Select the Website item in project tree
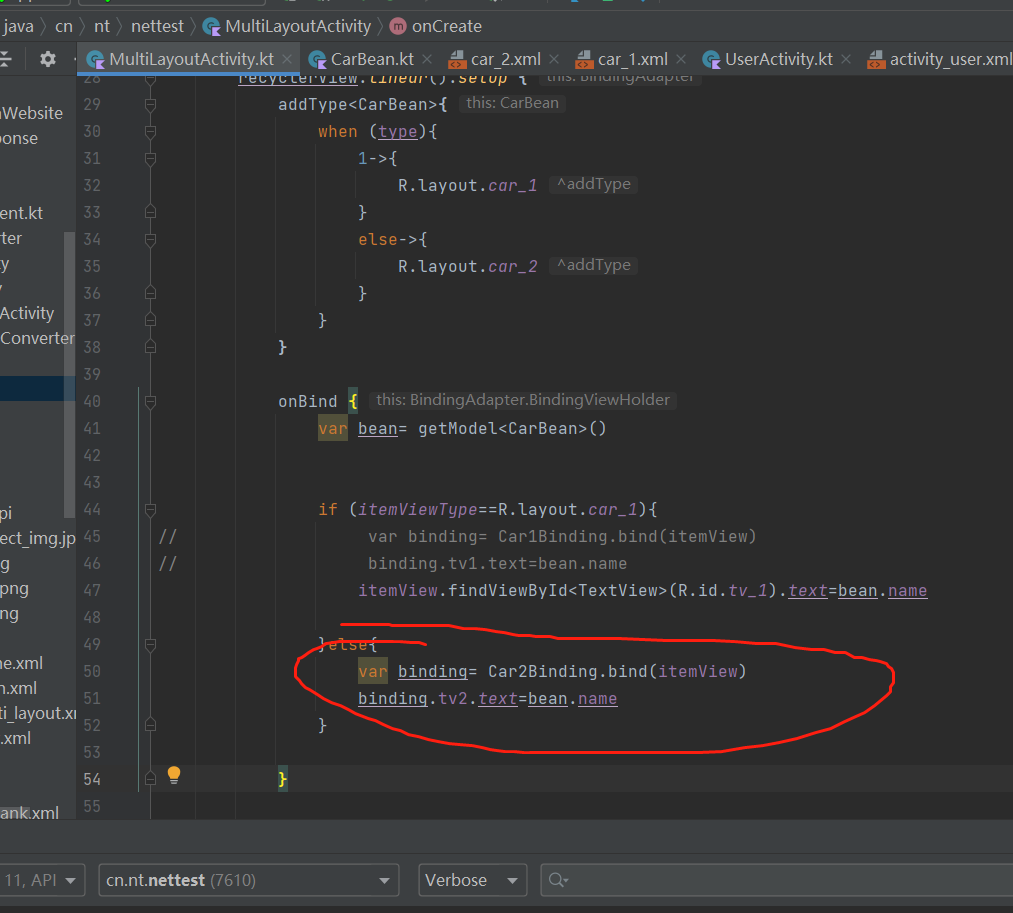This screenshot has height=913, width=1013. [32, 113]
